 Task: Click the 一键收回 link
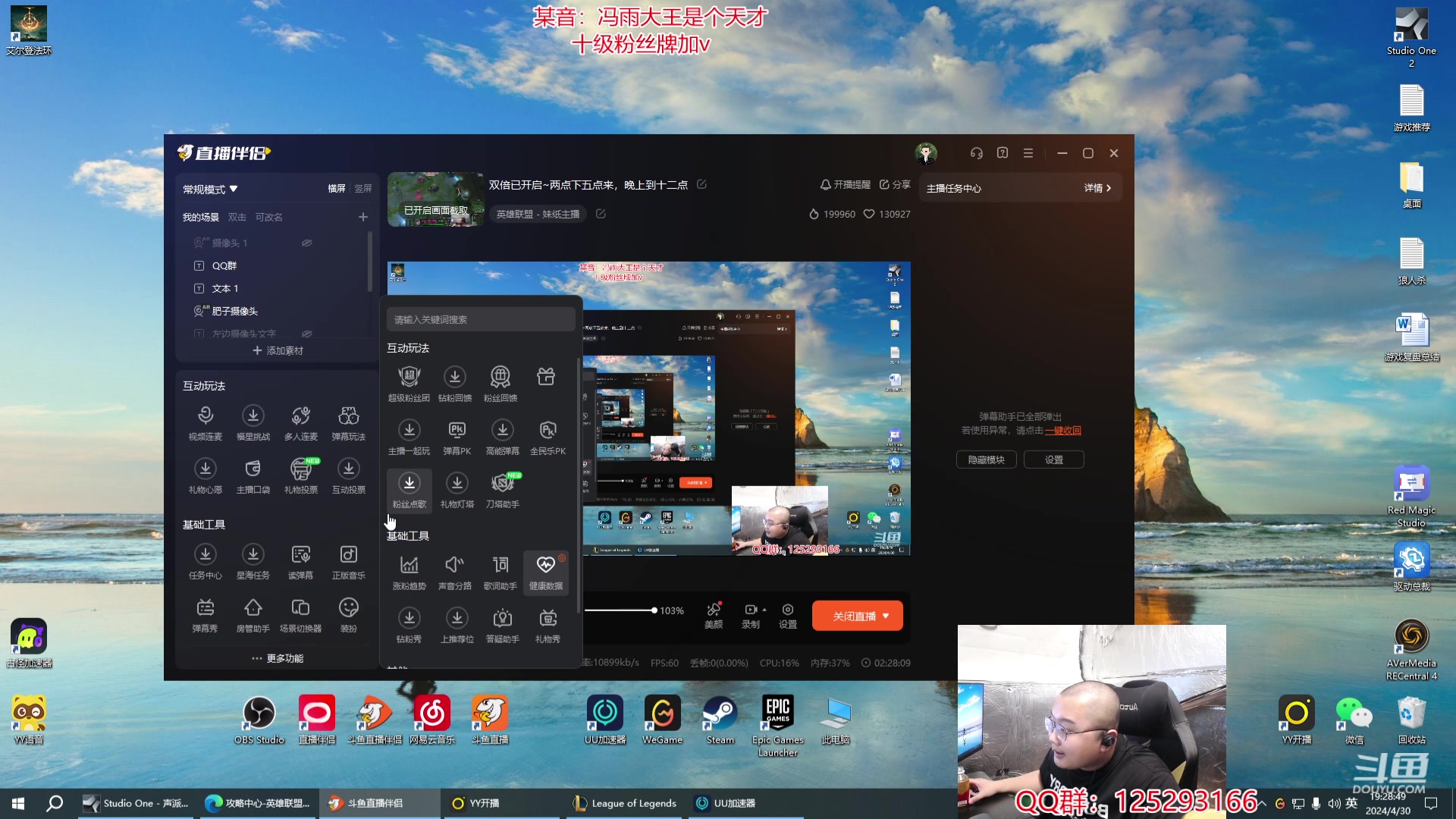1062,430
